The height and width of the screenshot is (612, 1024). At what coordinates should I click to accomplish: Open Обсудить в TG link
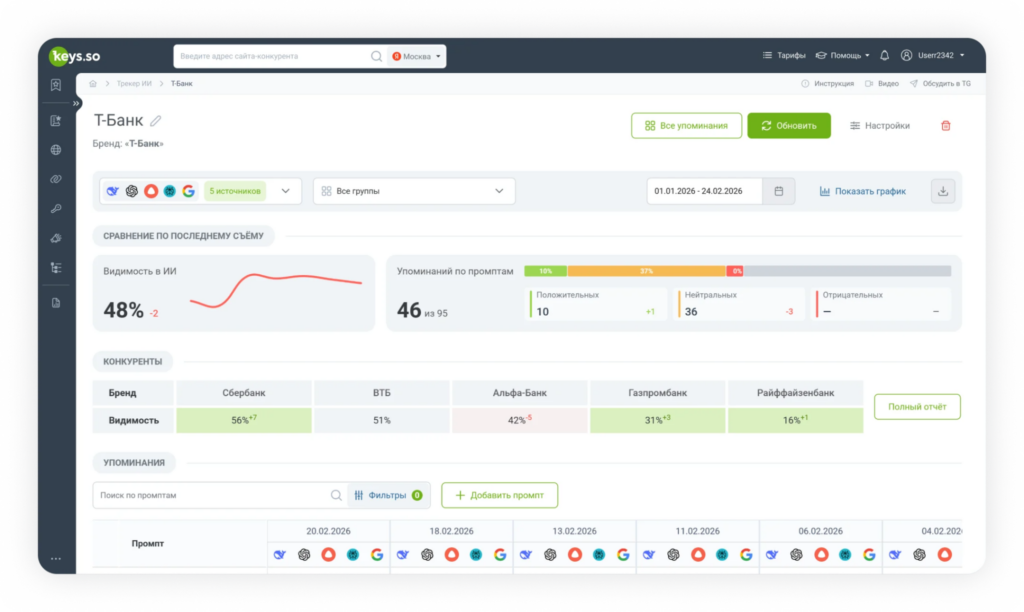click(940, 84)
